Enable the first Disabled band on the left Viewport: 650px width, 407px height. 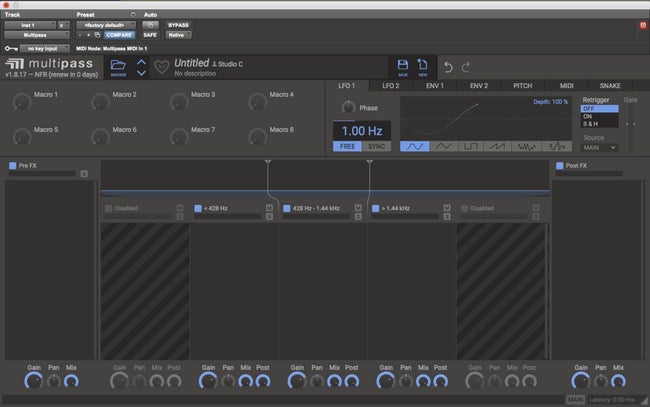click(109, 208)
